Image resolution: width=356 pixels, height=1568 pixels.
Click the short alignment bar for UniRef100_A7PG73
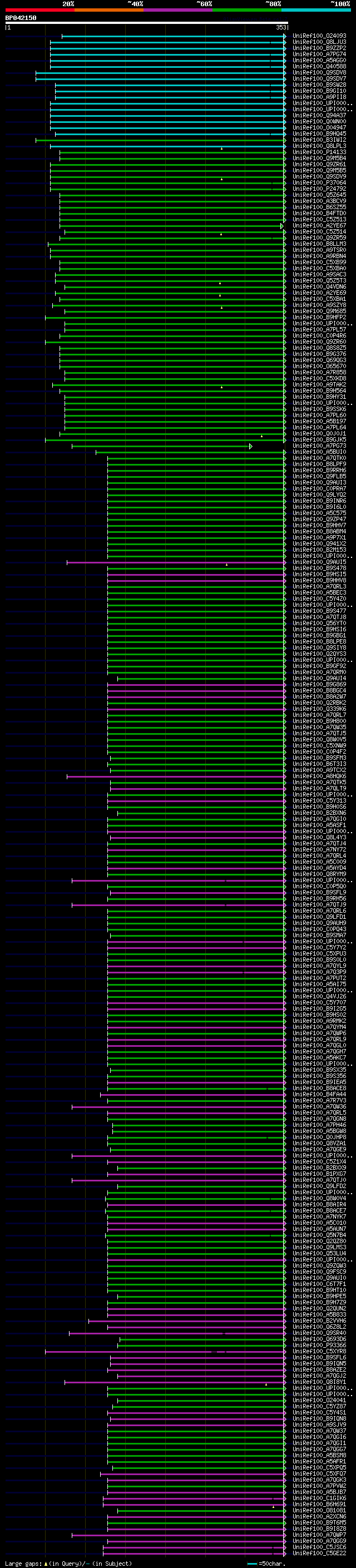click(162, 446)
